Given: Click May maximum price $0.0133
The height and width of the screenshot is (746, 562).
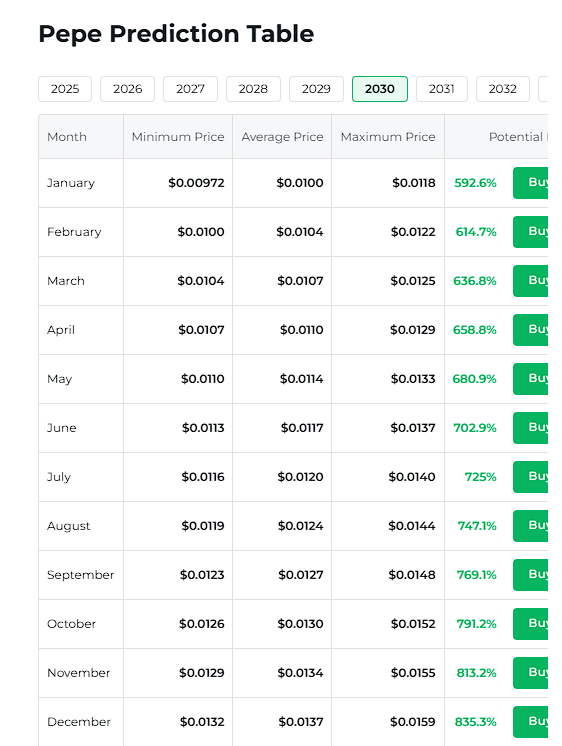Looking at the screenshot, I should tap(413, 379).
